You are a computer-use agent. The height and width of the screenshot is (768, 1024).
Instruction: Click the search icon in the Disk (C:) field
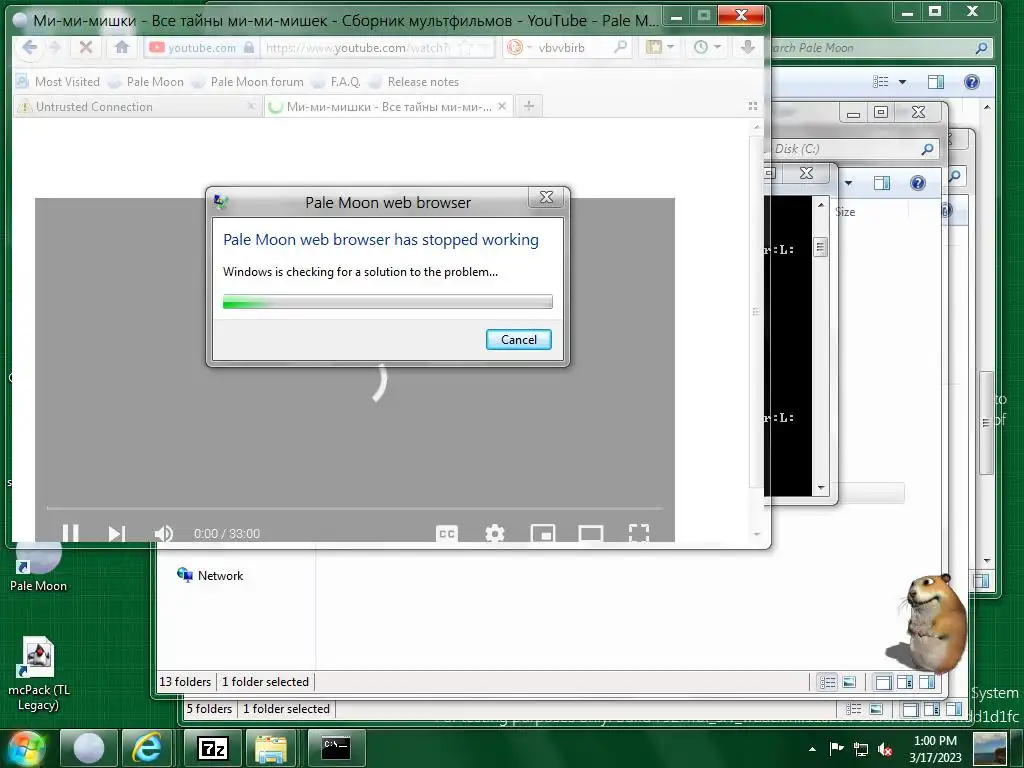(927, 149)
